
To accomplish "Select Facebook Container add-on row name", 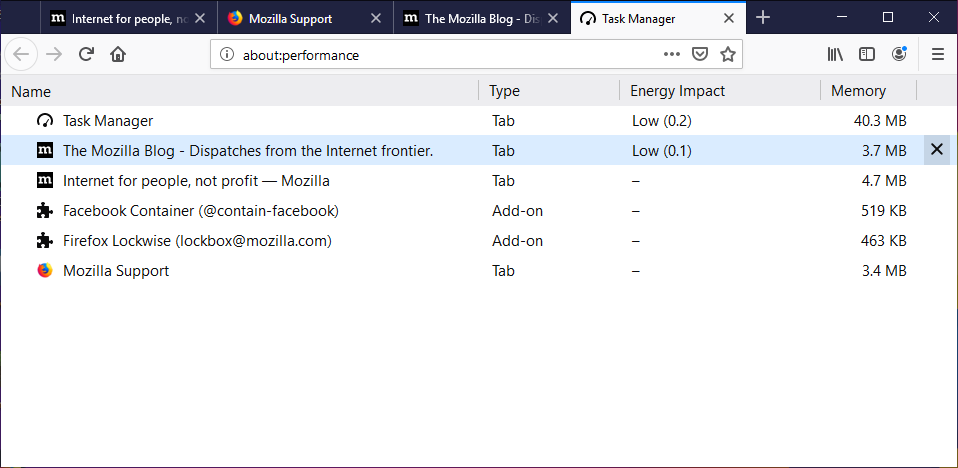I will coord(201,211).
